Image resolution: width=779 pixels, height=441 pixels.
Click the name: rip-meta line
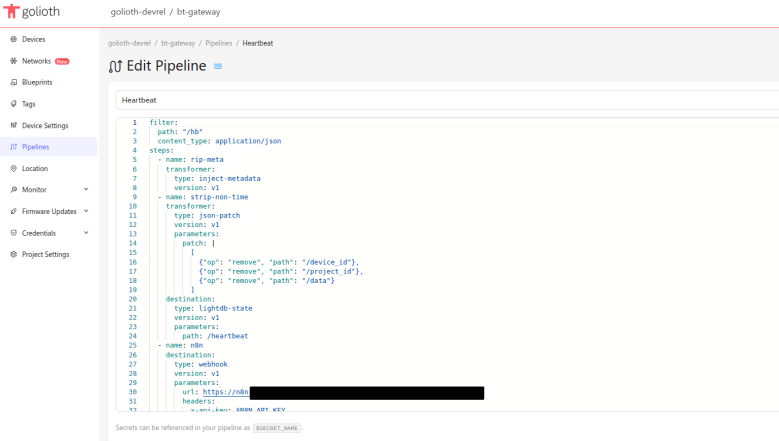click(194, 159)
